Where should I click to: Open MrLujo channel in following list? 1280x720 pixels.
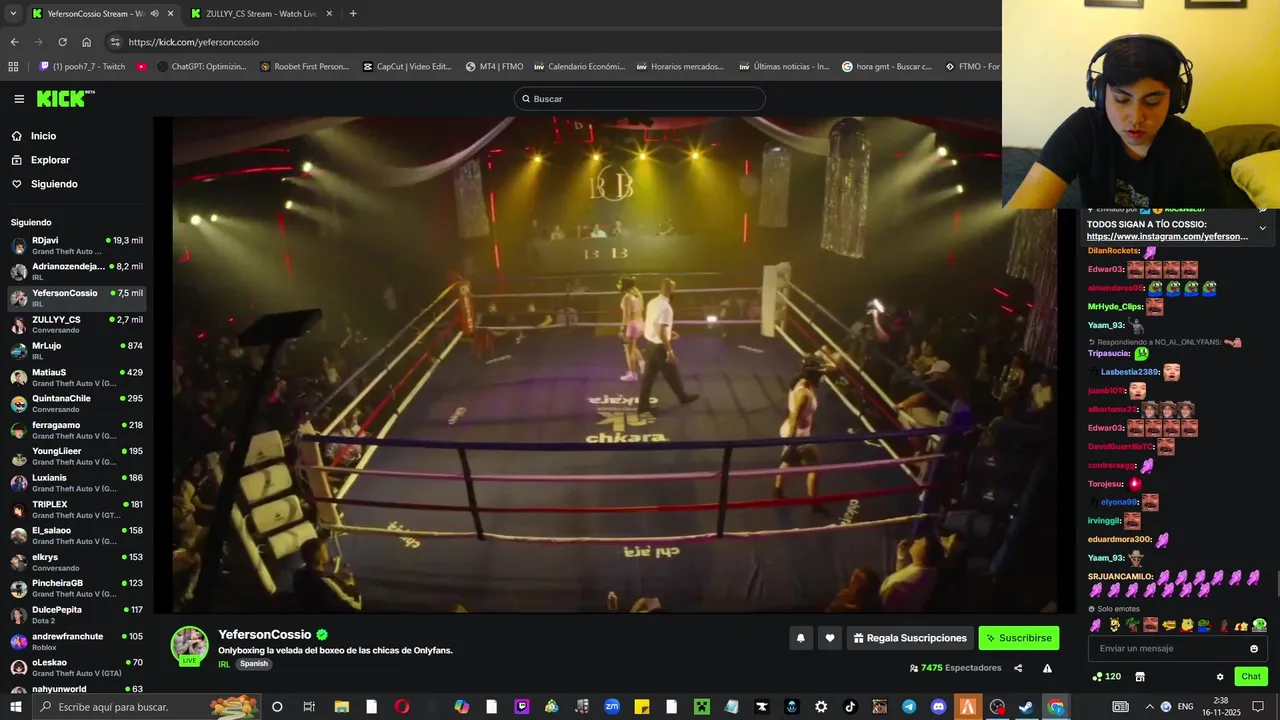click(x=76, y=351)
